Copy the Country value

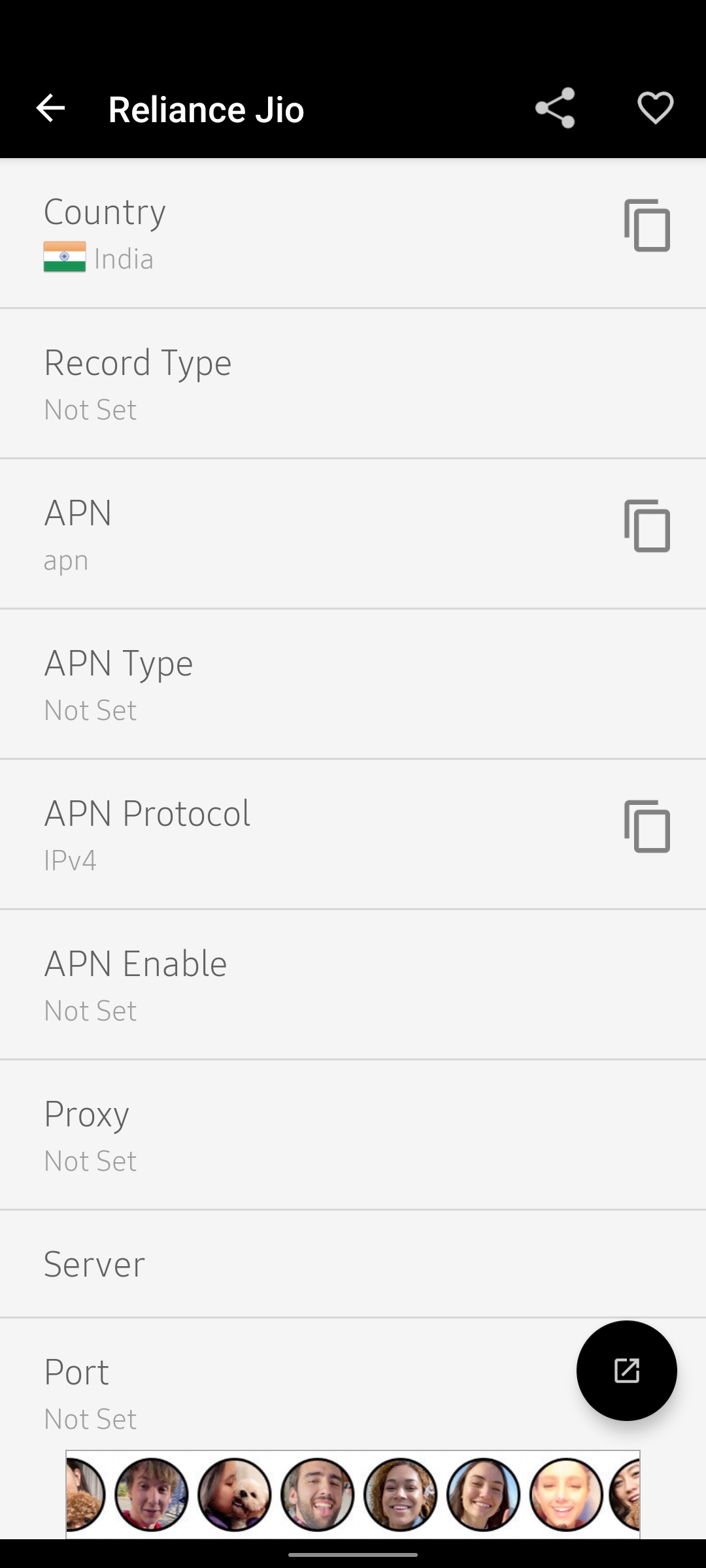(647, 225)
